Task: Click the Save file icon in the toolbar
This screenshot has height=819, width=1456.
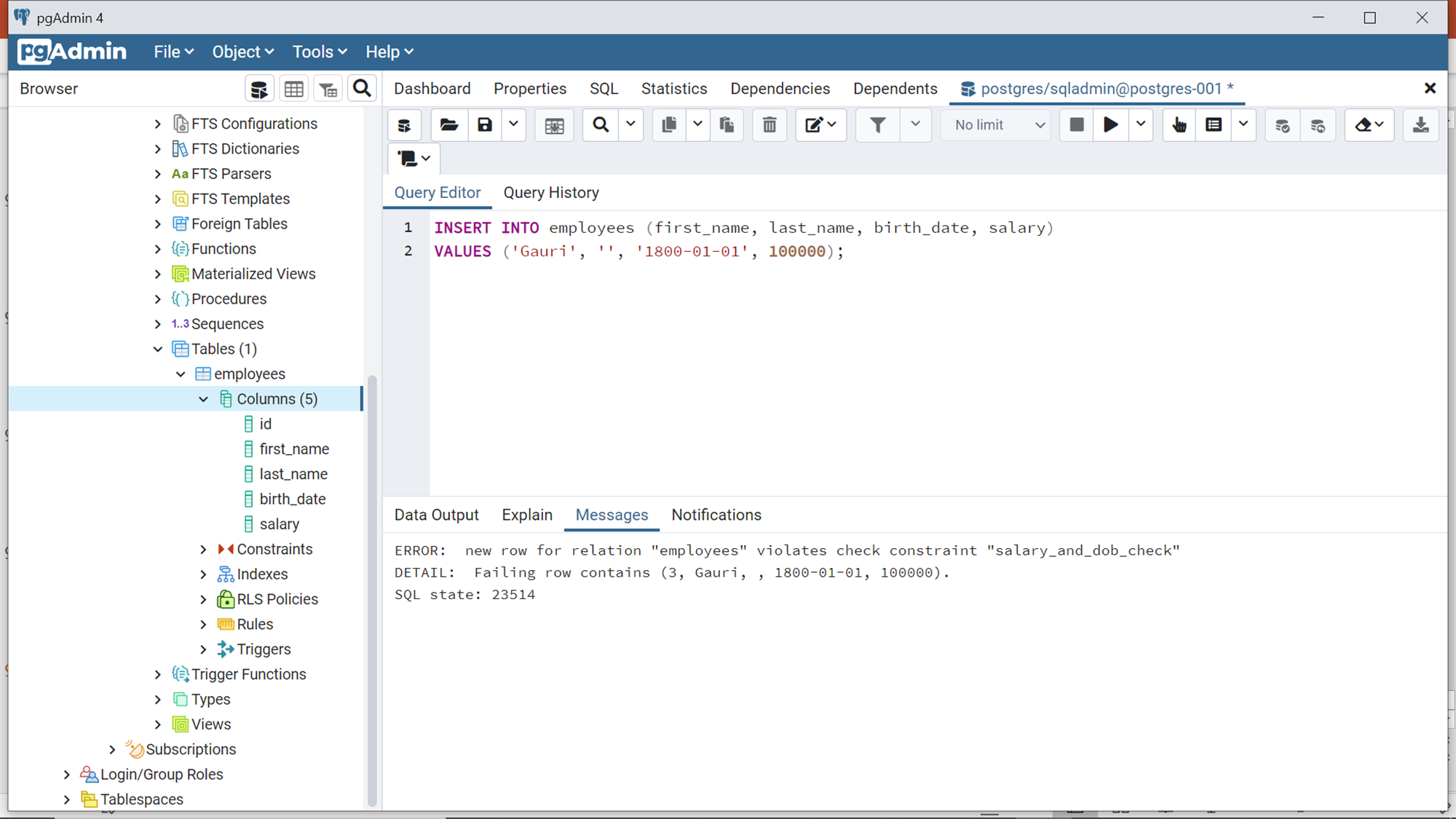Action: pos(485,124)
